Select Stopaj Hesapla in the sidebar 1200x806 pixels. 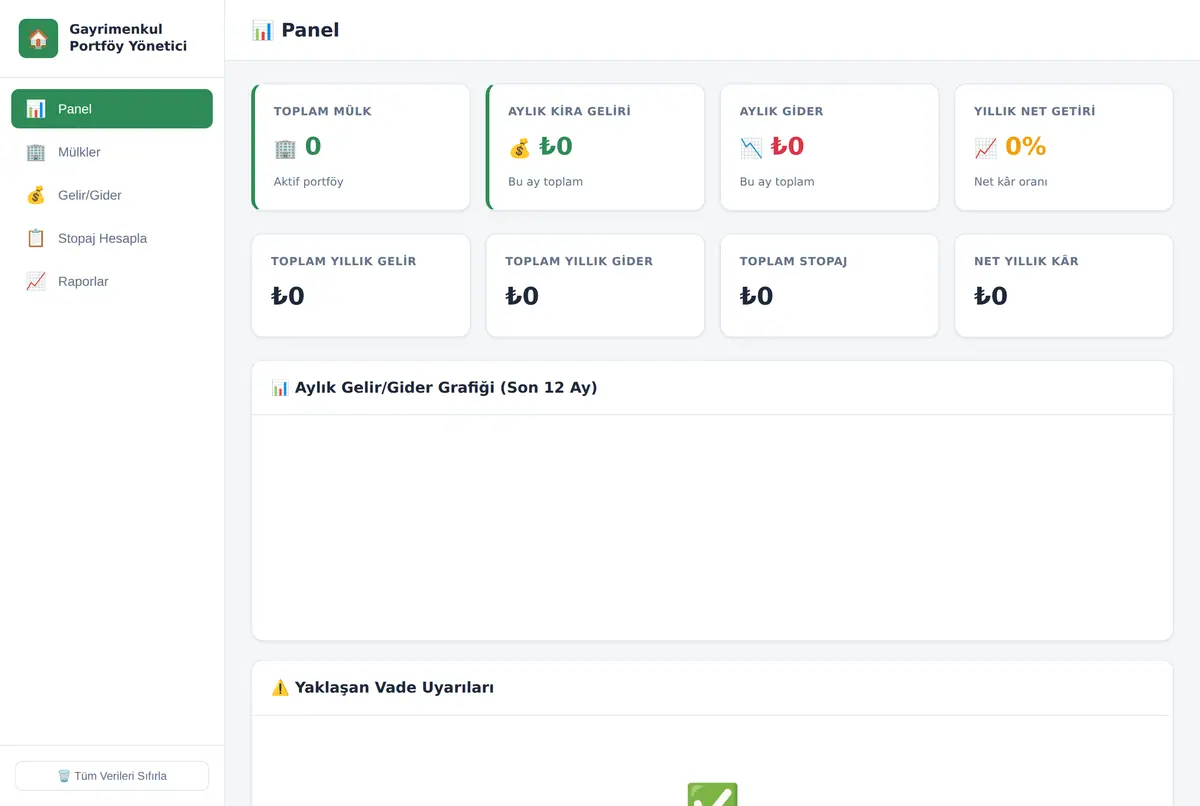click(x=112, y=238)
